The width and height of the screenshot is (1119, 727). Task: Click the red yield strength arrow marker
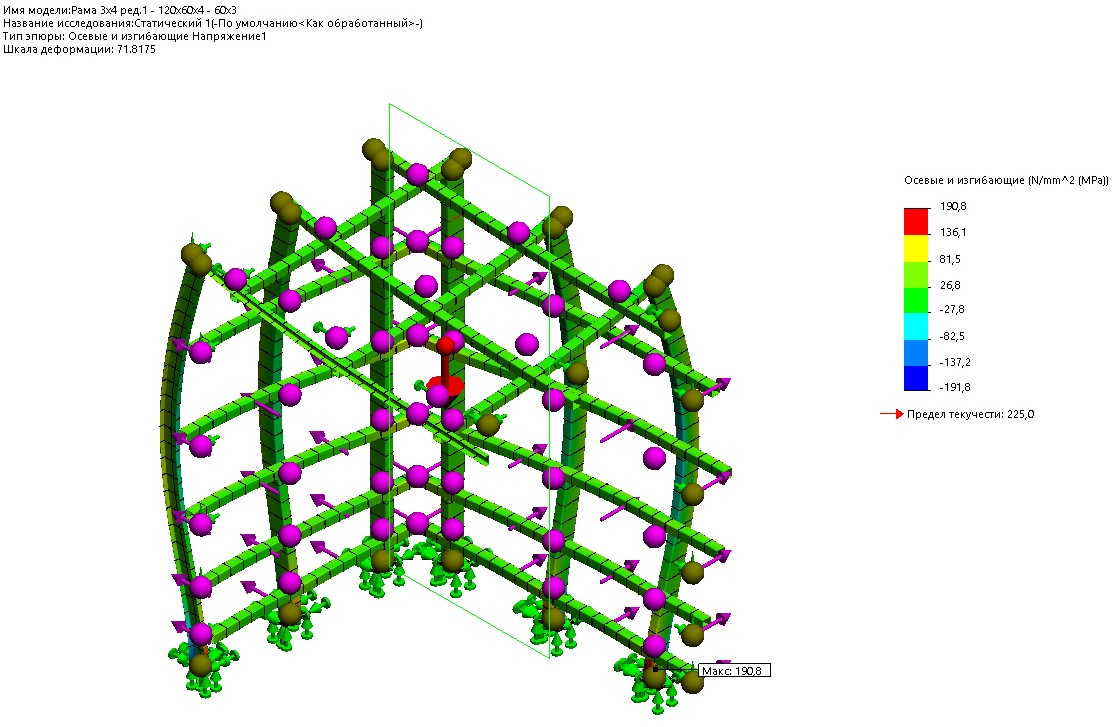[890, 414]
